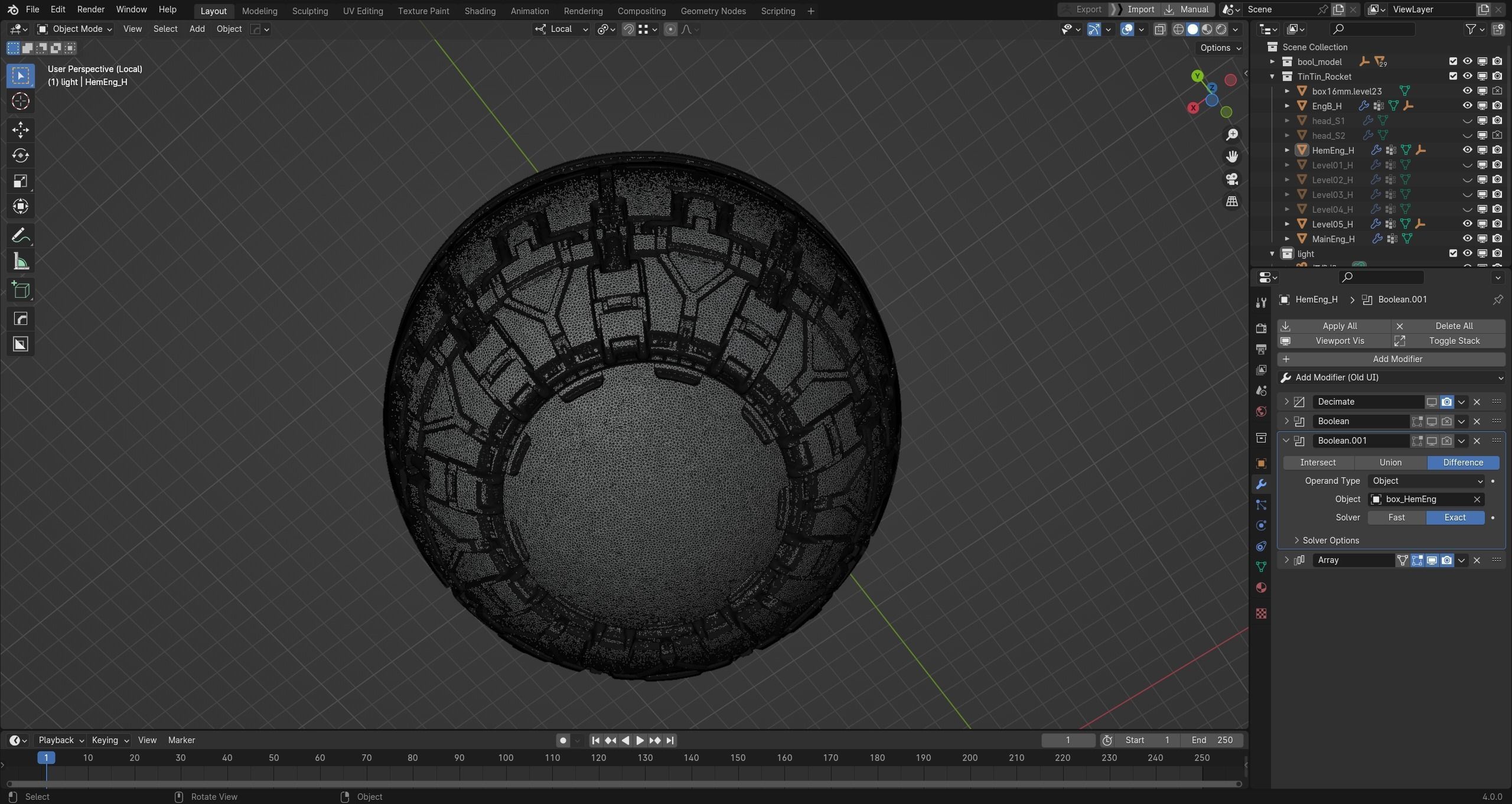
Task: Click the camera view icon in viewport
Action: click(1232, 179)
